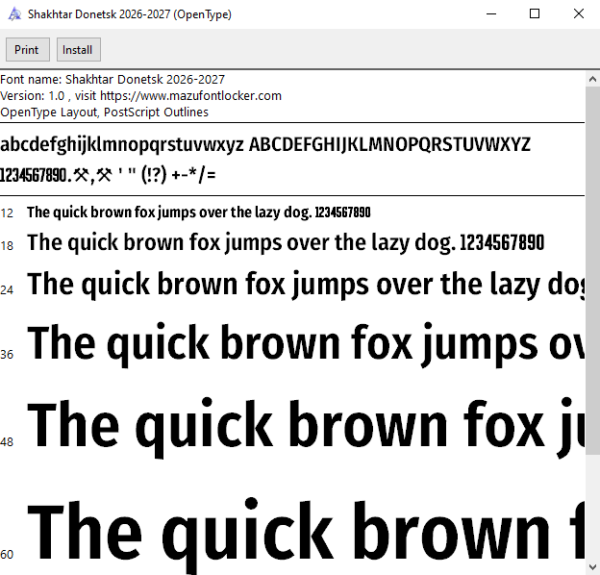
Task: Click the digits and symbols sample line
Action: [x=108, y=175]
